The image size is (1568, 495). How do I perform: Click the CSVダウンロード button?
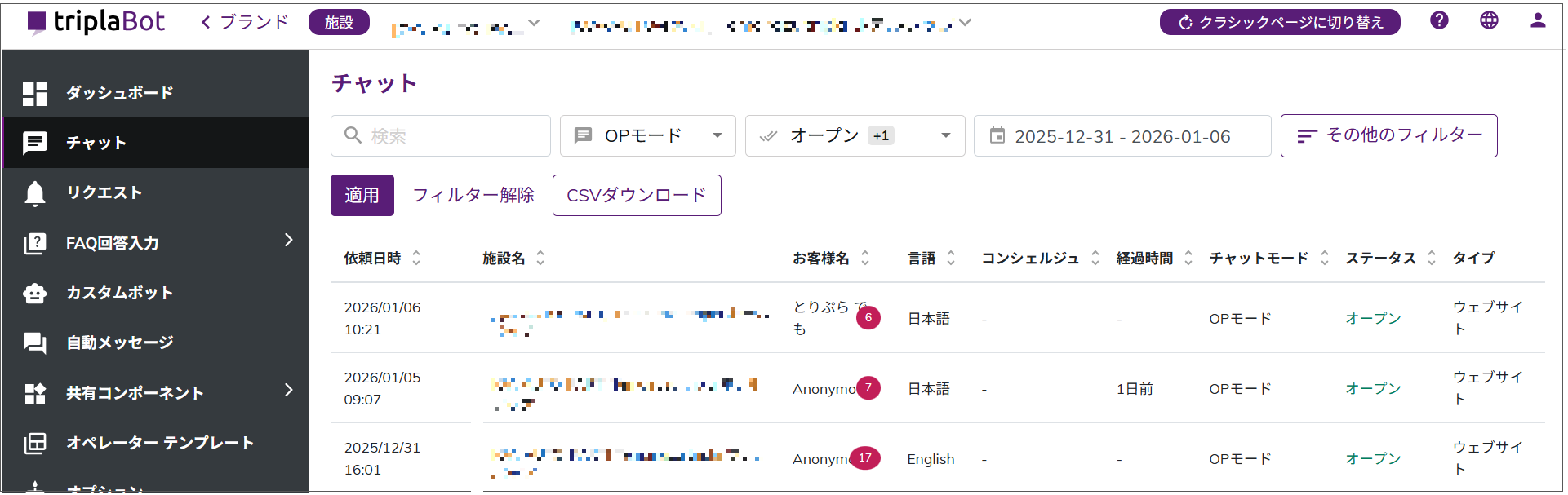coord(636,195)
